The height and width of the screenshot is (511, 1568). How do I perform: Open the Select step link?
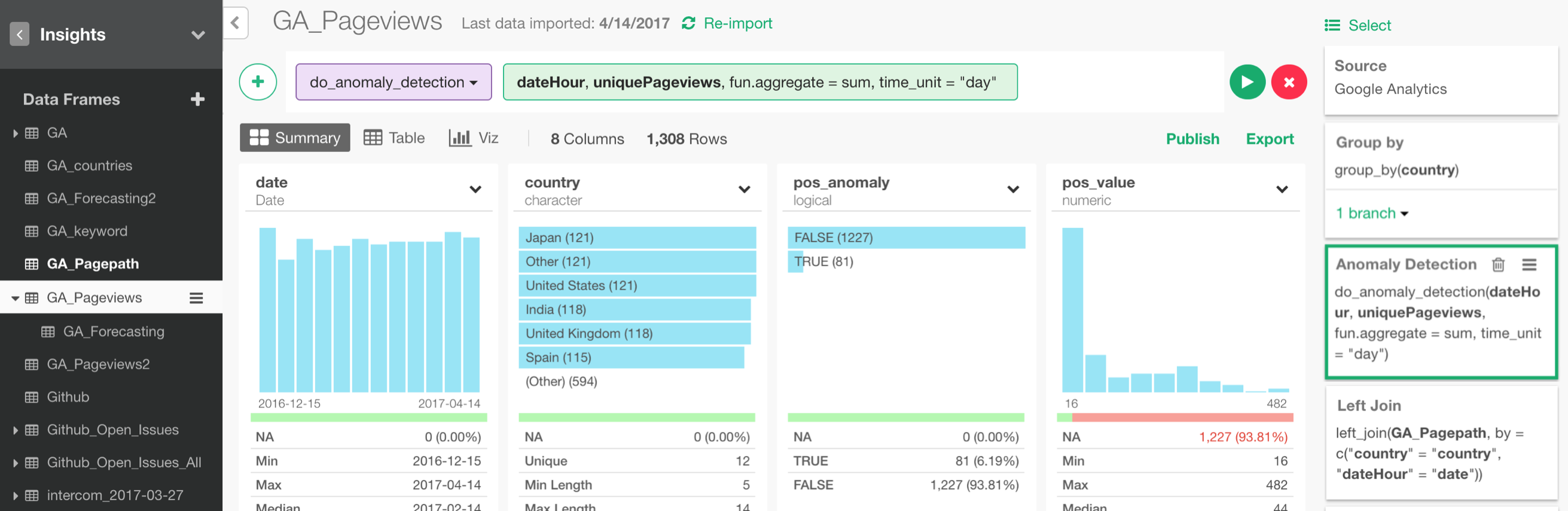1369,25
